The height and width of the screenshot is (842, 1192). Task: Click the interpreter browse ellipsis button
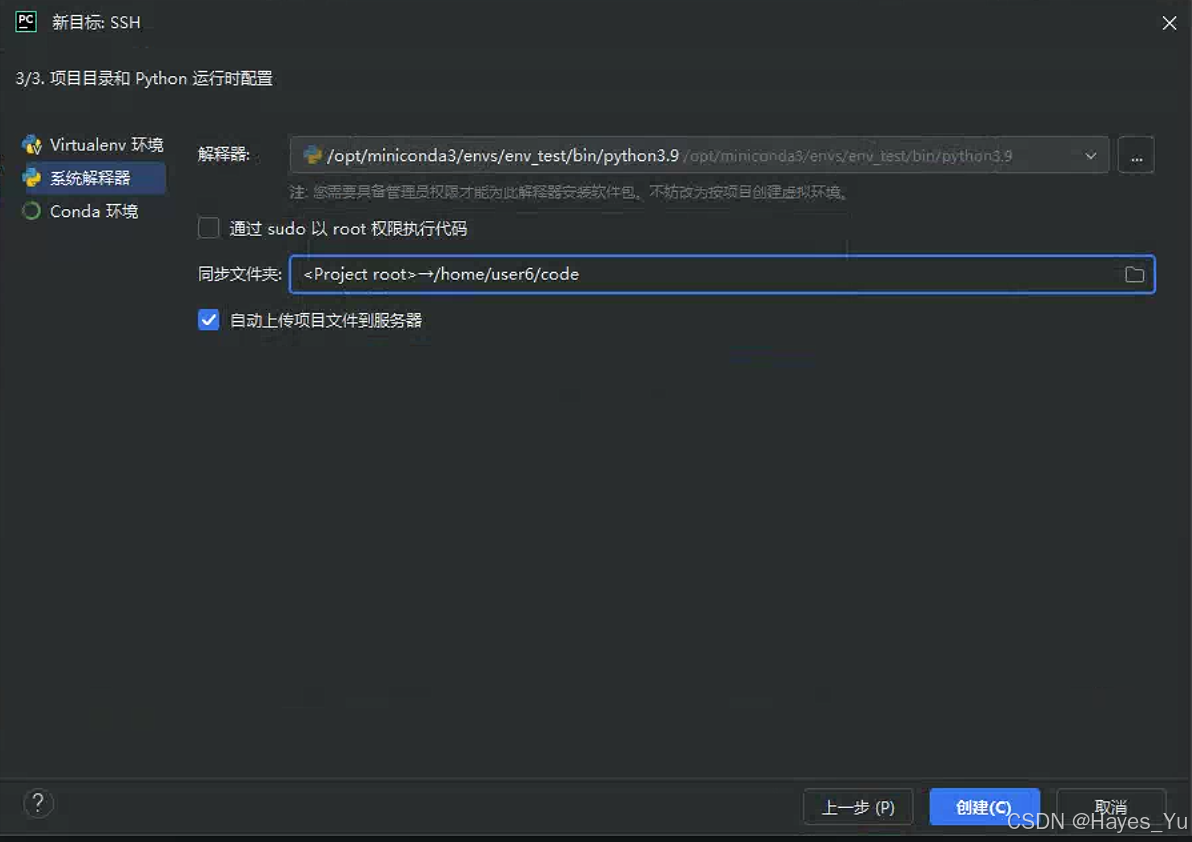1136,156
